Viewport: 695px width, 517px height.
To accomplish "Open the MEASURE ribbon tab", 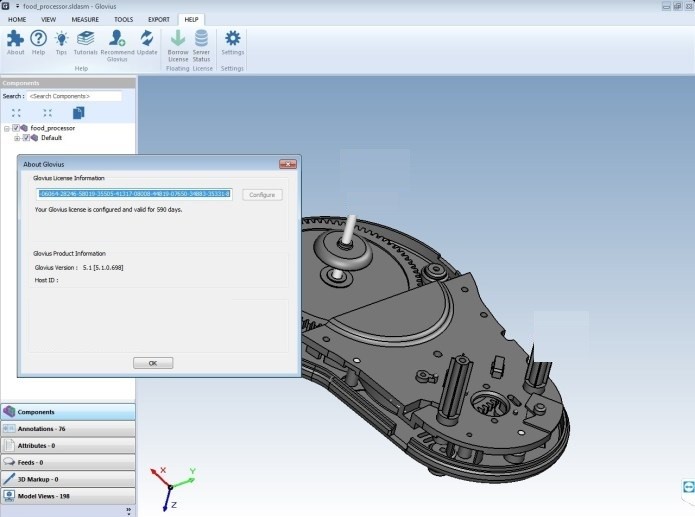I will click(85, 20).
